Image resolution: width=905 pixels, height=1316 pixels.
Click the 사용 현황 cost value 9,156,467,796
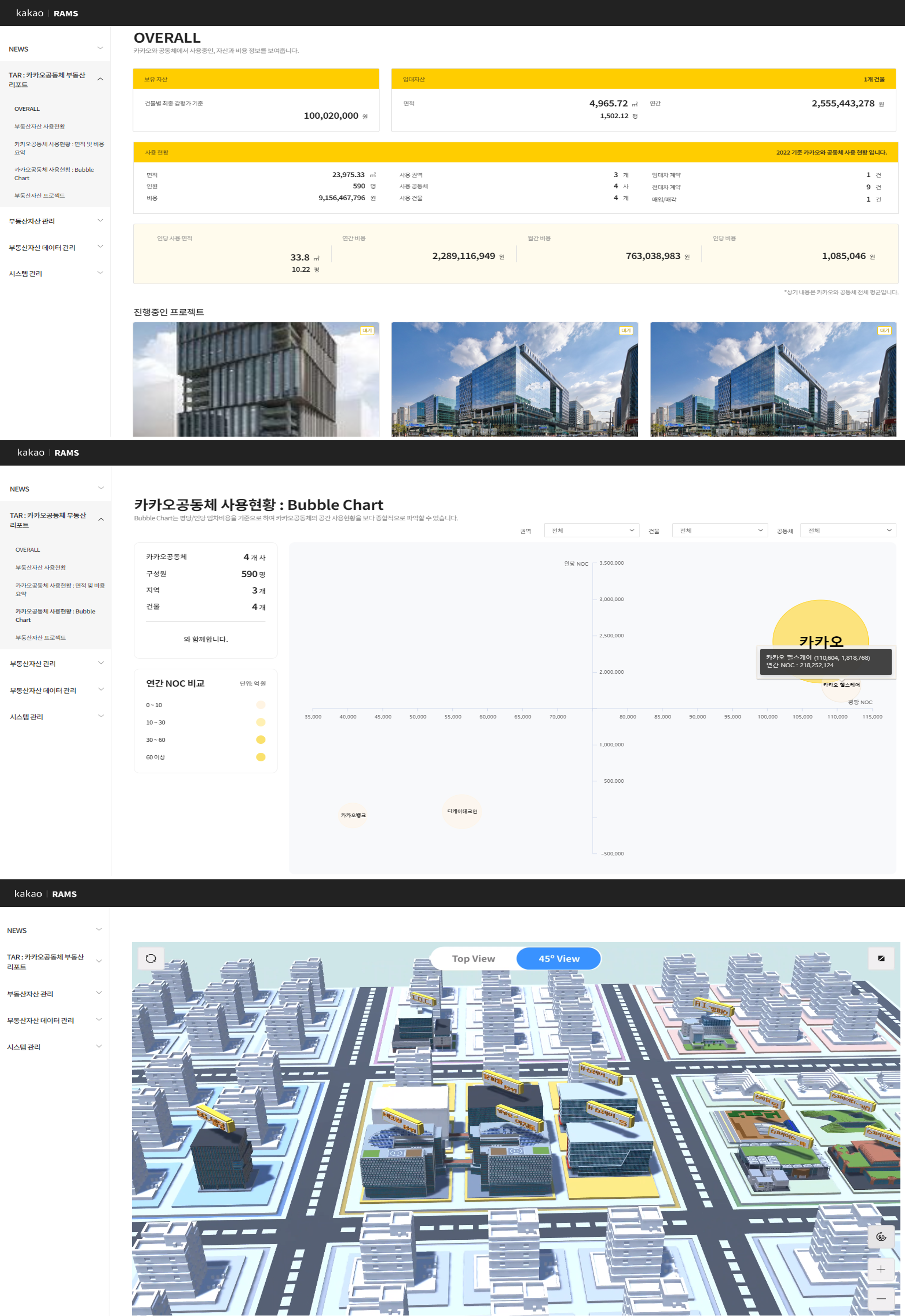tap(342, 198)
